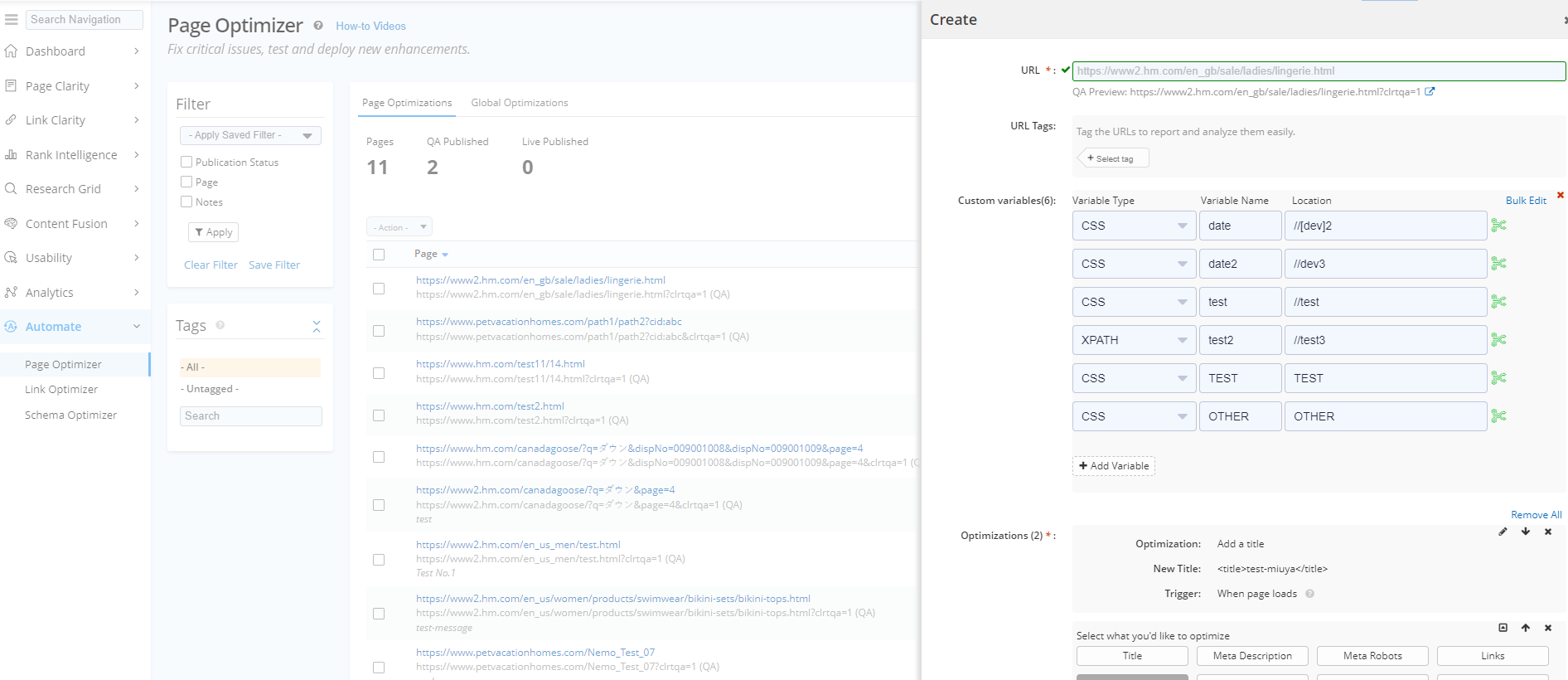Viewport: 1568px width, 680px height.
Task: Open Link Optimizer in sidebar
Action: [61, 390]
